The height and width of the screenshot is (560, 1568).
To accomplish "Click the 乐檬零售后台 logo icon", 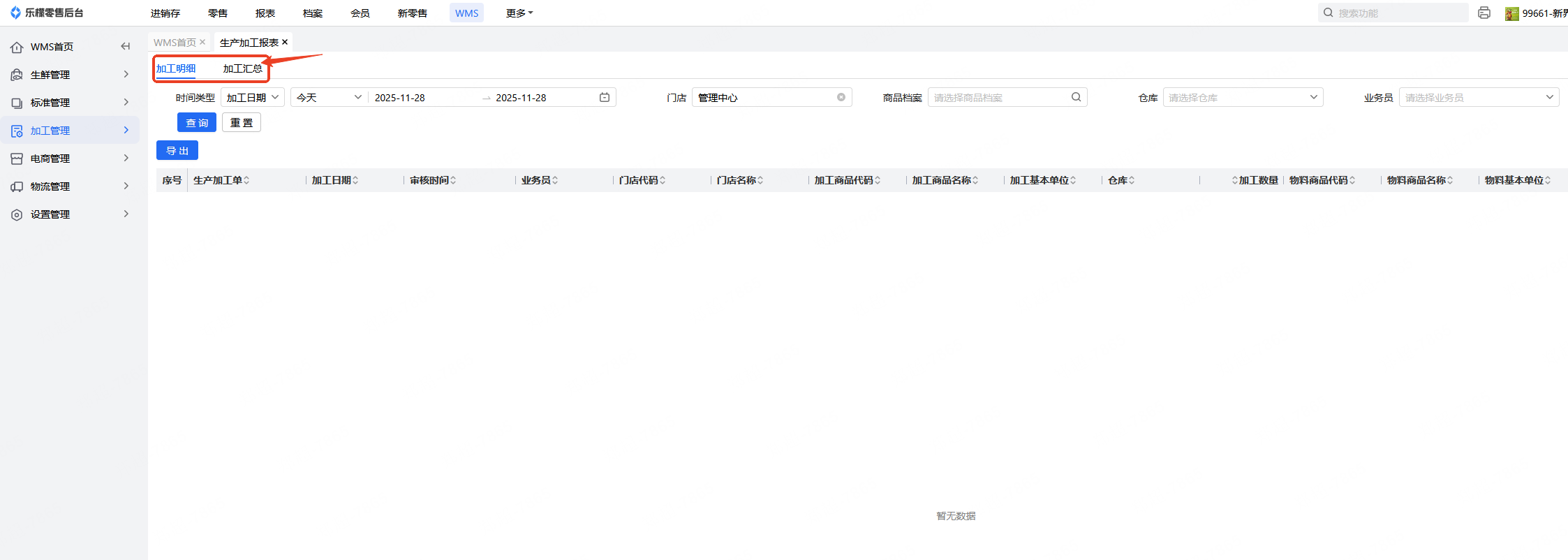I will point(15,13).
